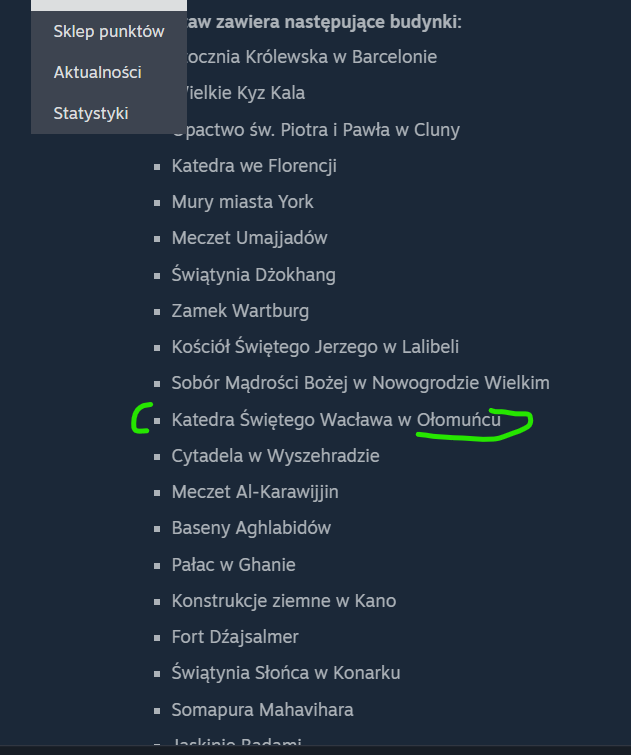This screenshot has height=755, width=631.
Task: Click the Katedra we Florencji list item
Action: coord(254,166)
